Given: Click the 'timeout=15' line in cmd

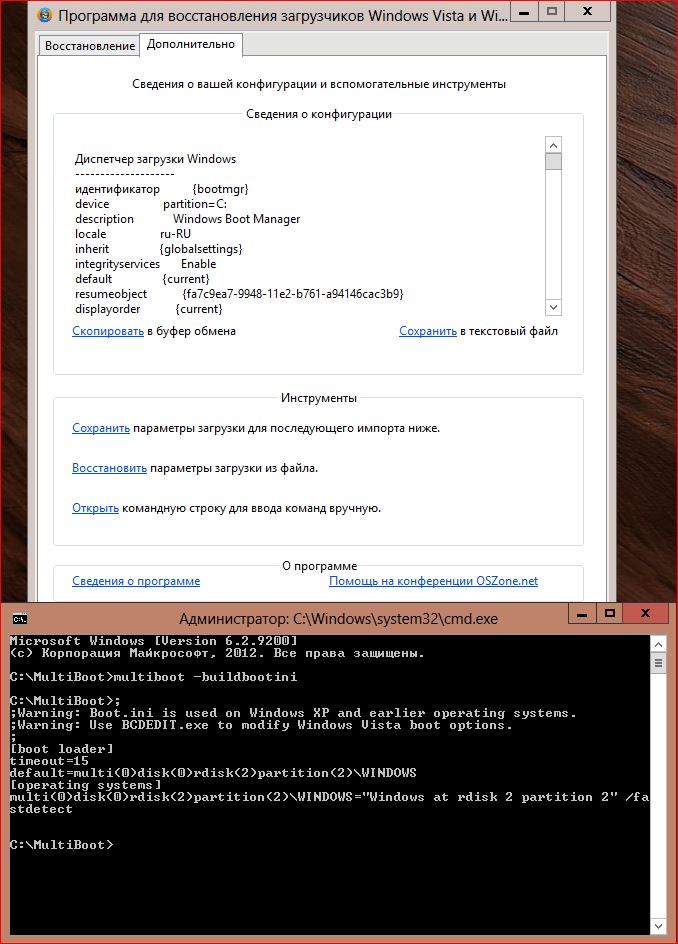Looking at the screenshot, I should 49,761.
